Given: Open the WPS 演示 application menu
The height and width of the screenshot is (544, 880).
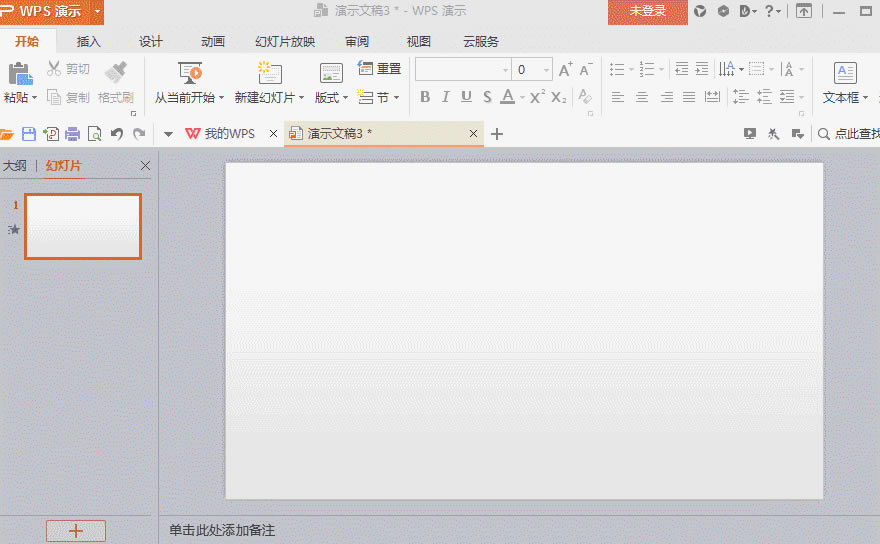Looking at the screenshot, I should [52, 11].
